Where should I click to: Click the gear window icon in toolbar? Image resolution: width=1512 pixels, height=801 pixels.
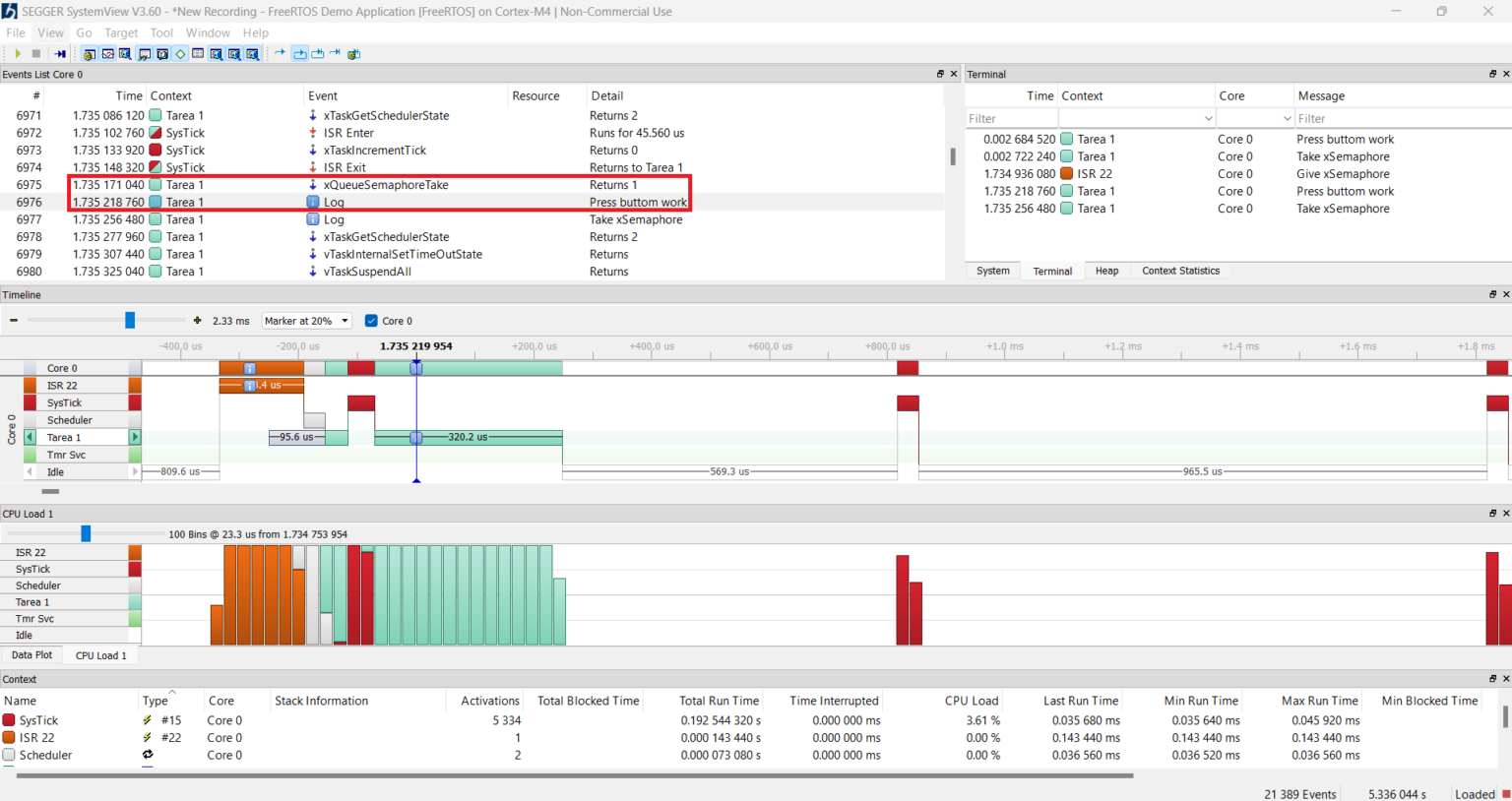[89, 54]
